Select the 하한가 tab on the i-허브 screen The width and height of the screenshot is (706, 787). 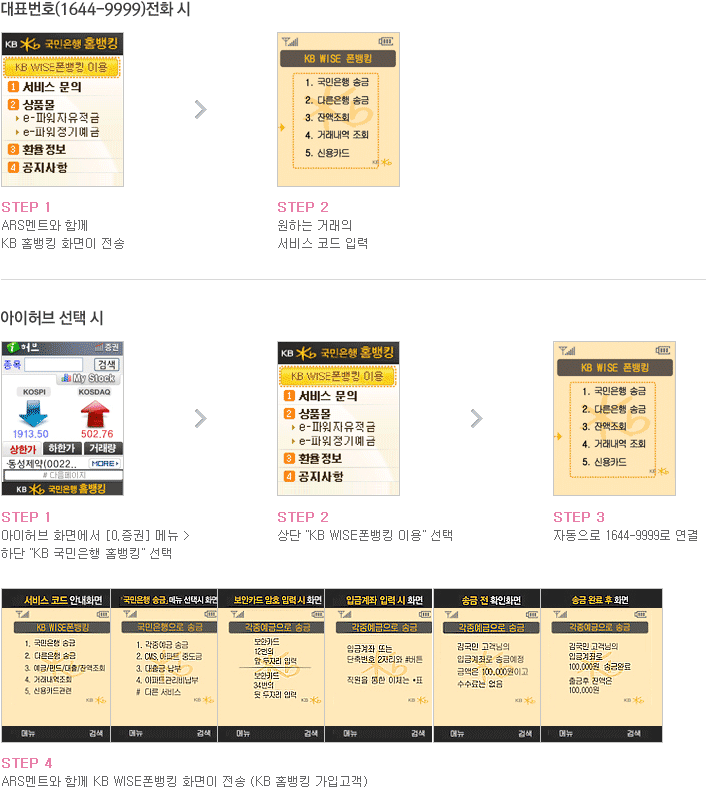point(62,448)
